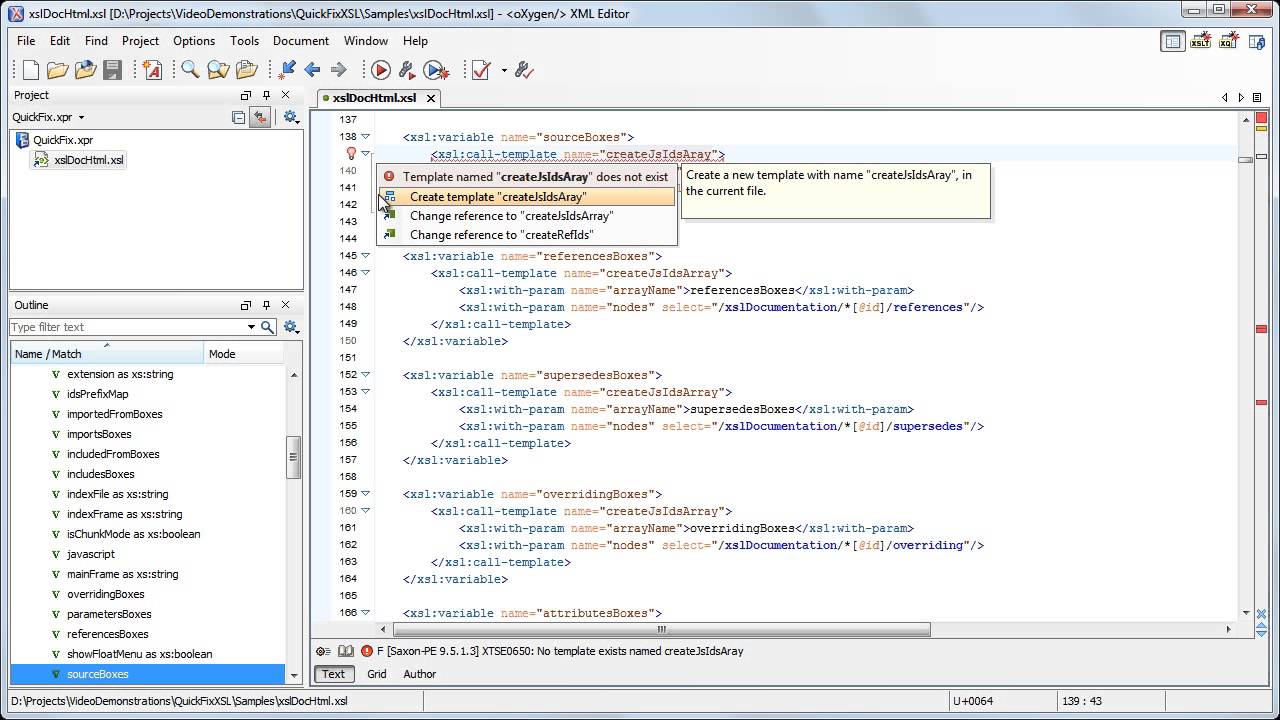This screenshot has height=720, width=1280.
Task: Open the QuickFix.xpr project dropdown
Action: click(48, 117)
